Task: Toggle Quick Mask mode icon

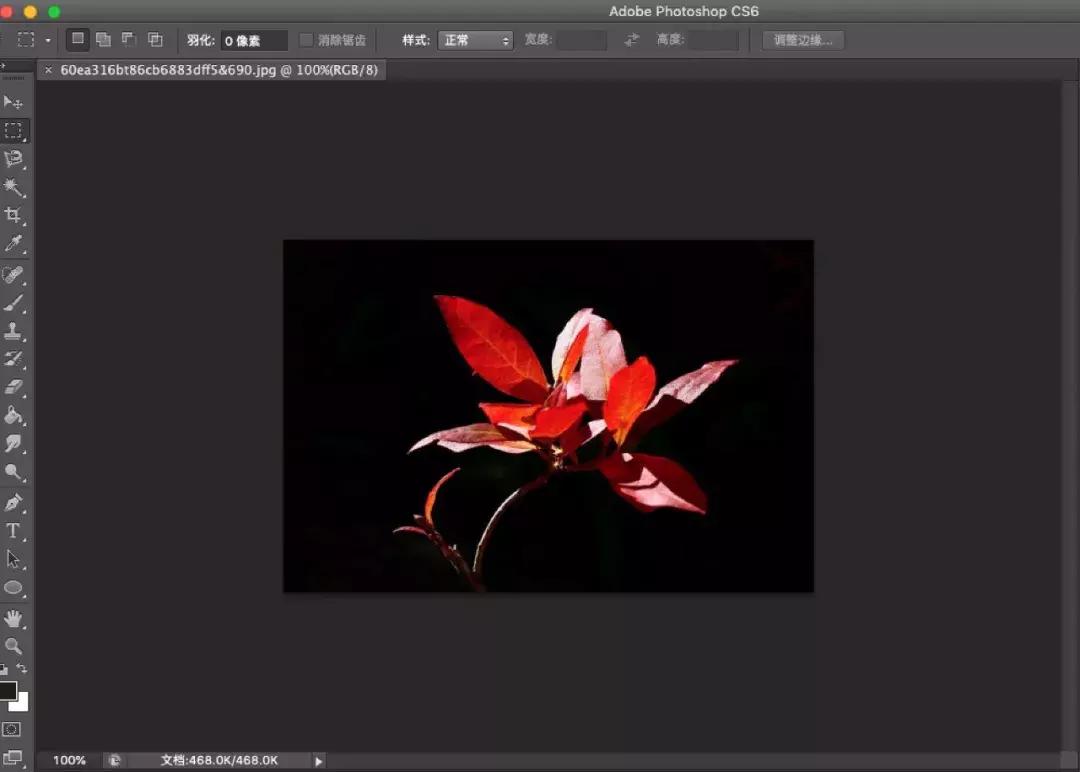Action: (12, 730)
